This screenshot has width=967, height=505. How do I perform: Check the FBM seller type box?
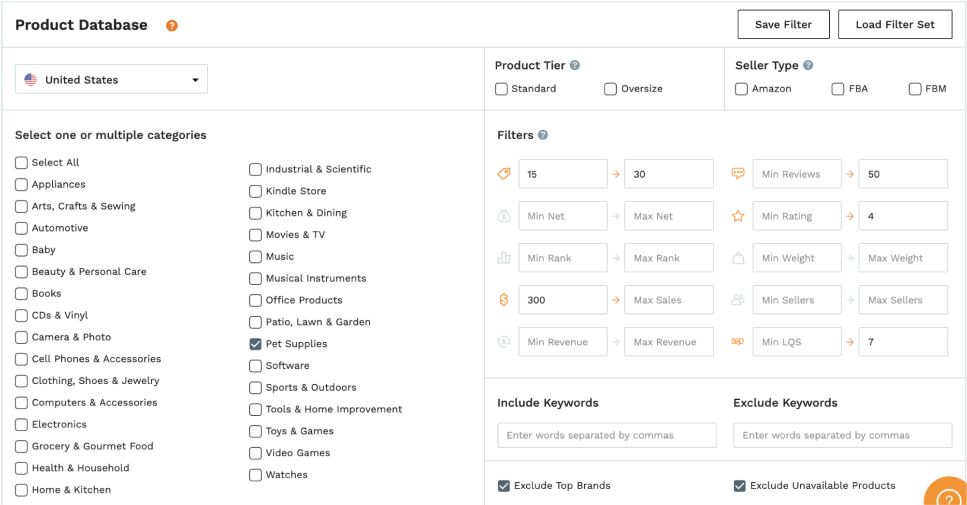pyautogui.click(x=915, y=89)
